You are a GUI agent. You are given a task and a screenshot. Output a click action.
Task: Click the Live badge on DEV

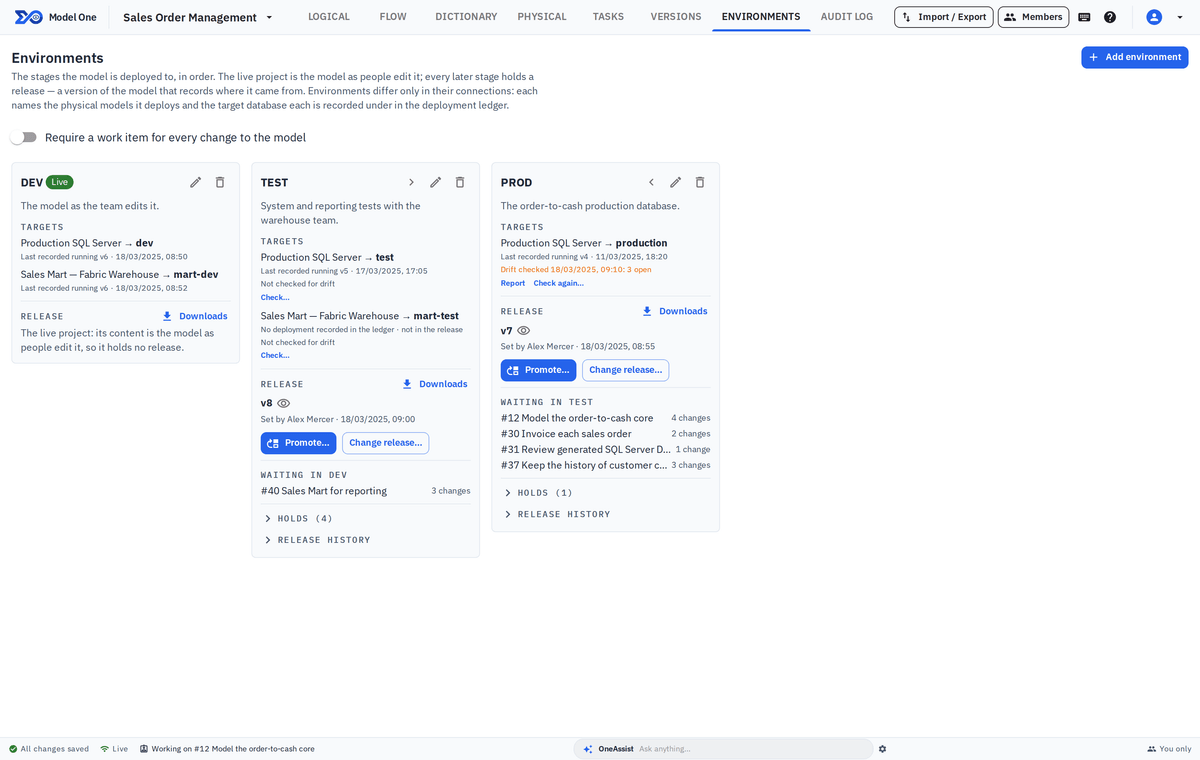coord(60,182)
